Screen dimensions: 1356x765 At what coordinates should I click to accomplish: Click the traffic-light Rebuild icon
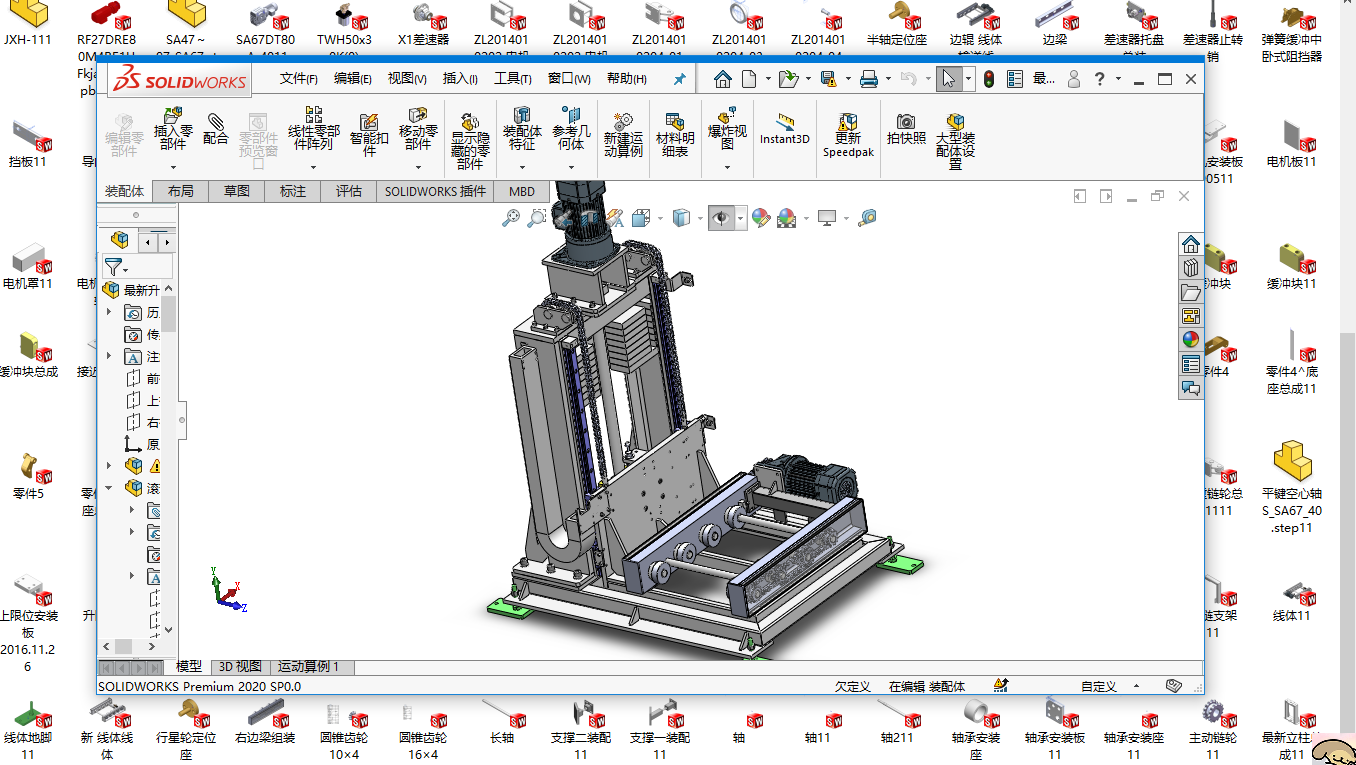pyautogui.click(x=988, y=79)
